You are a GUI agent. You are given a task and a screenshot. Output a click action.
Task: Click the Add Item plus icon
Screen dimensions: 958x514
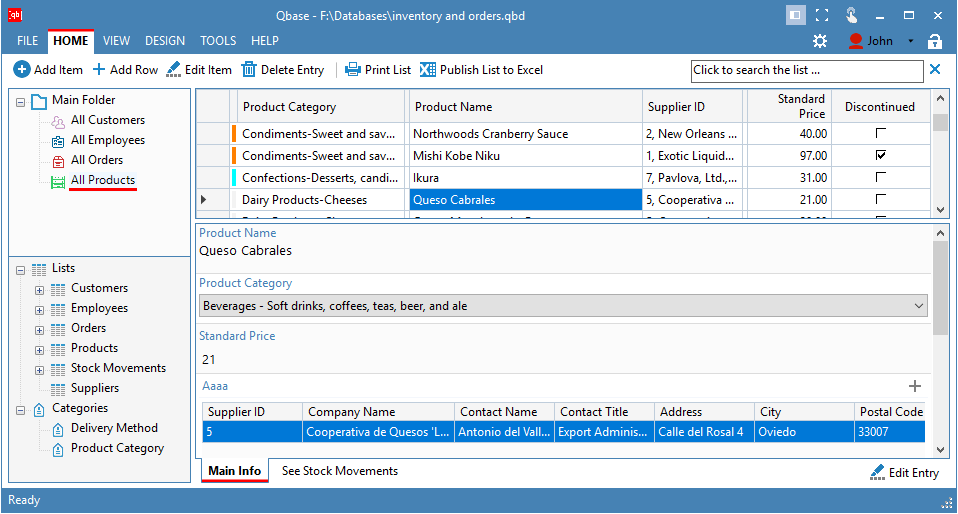tap(22, 70)
